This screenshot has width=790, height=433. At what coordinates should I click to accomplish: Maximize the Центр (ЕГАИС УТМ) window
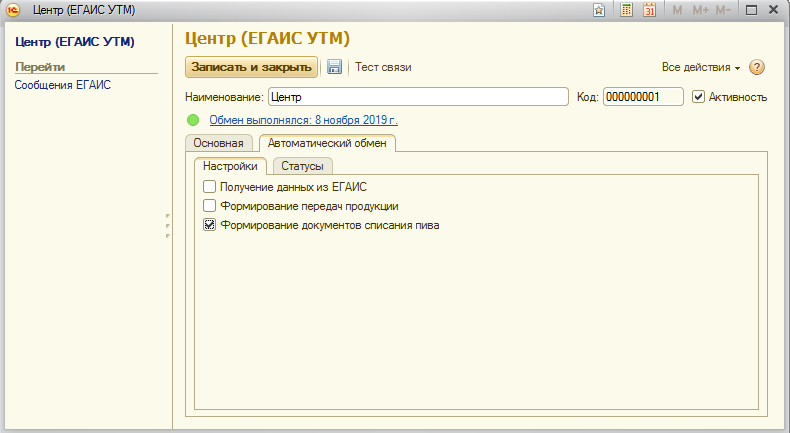pos(751,10)
